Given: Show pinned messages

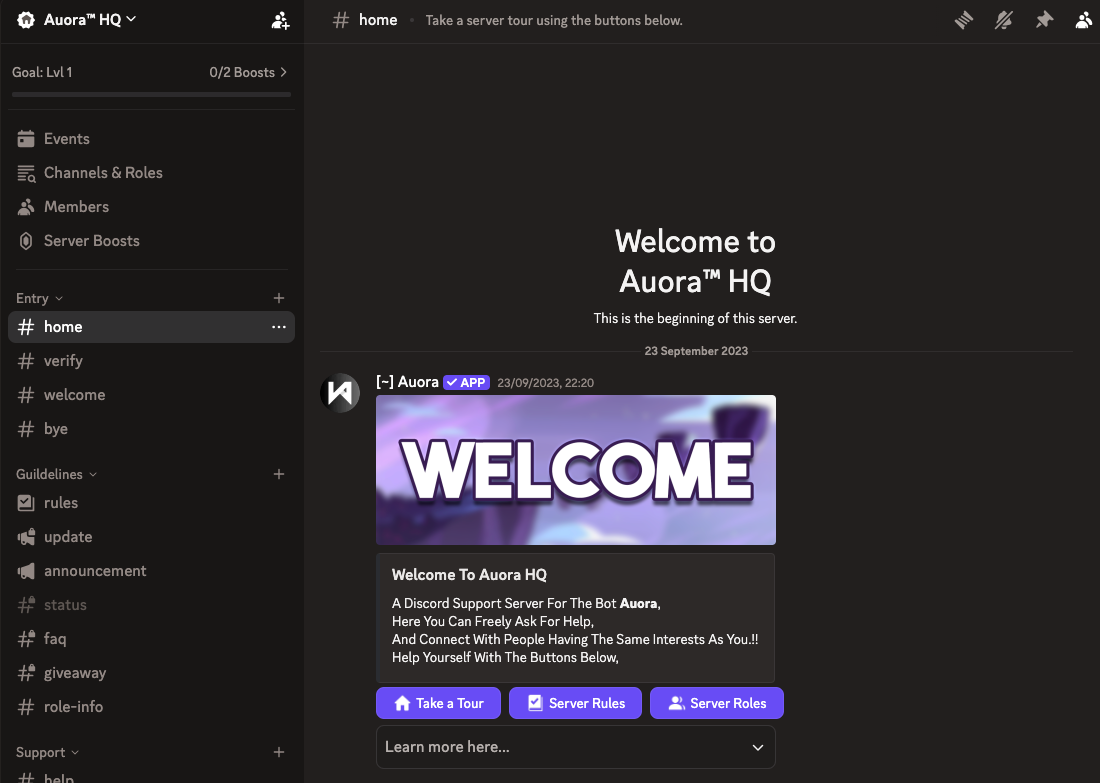Looking at the screenshot, I should tap(1044, 20).
